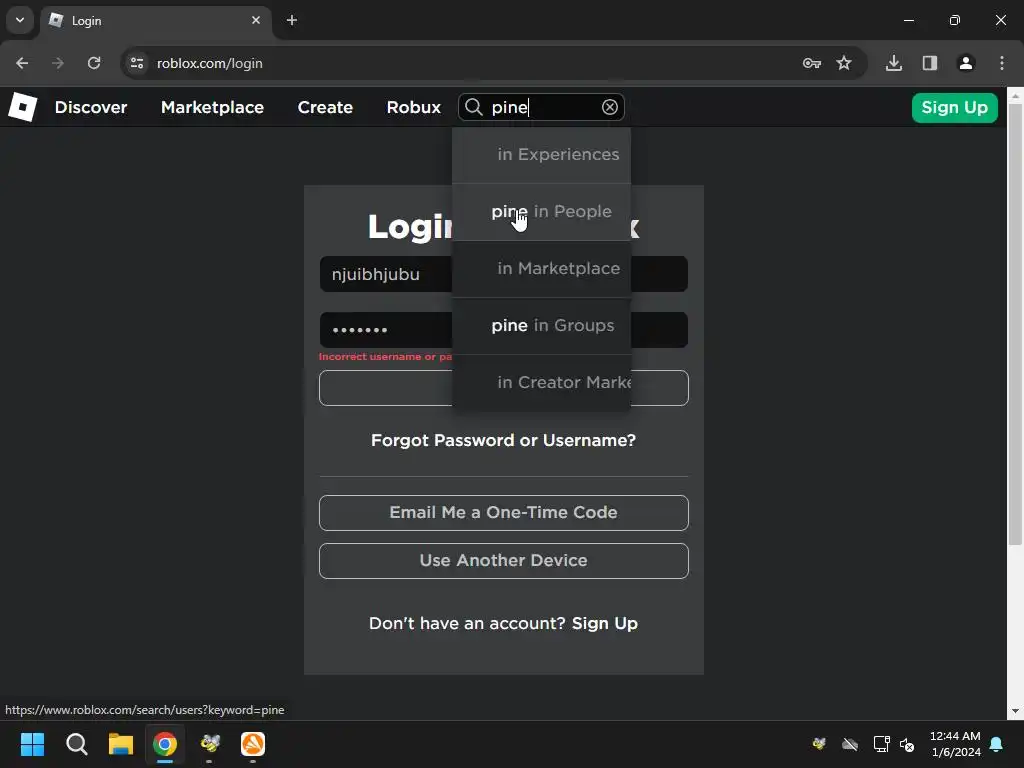Reload the page with the refresh icon
1024x768 pixels.
(x=94, y=63)
